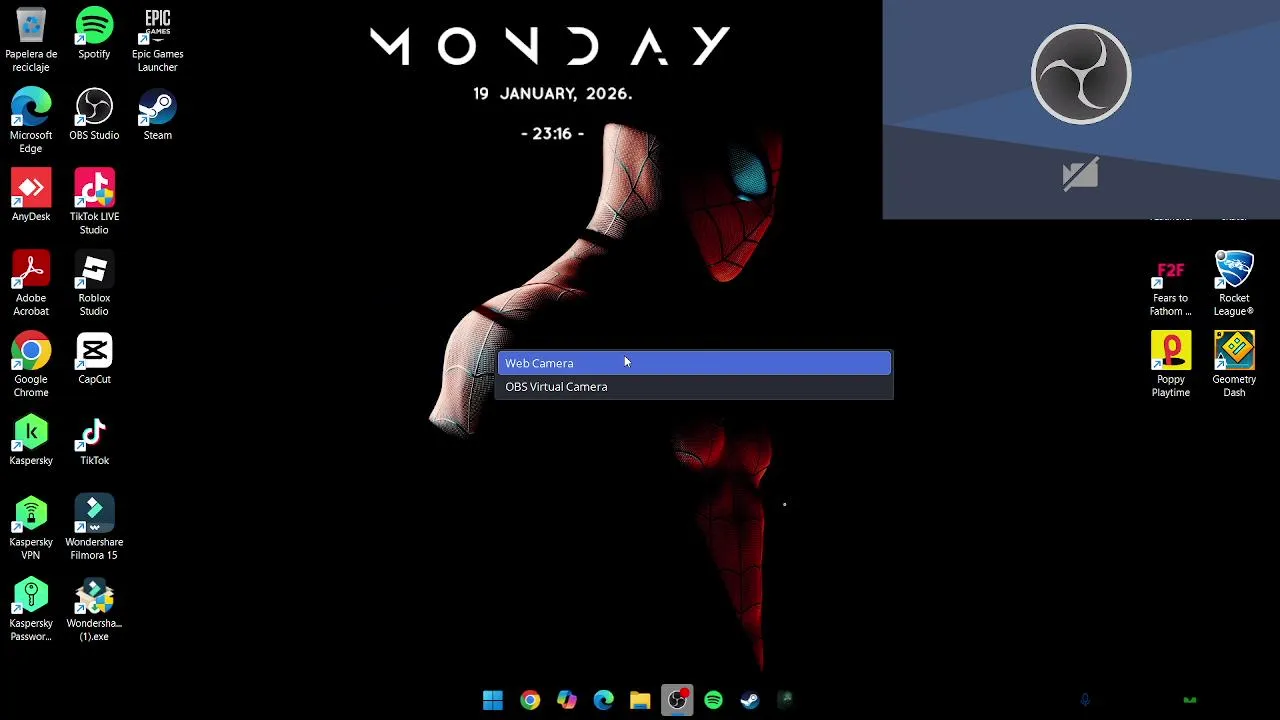Open Kaspersky Password Manager shortcut
The width and height of the screenshot is (1280, 720).
pyautogui.click(x=31, y=610)
